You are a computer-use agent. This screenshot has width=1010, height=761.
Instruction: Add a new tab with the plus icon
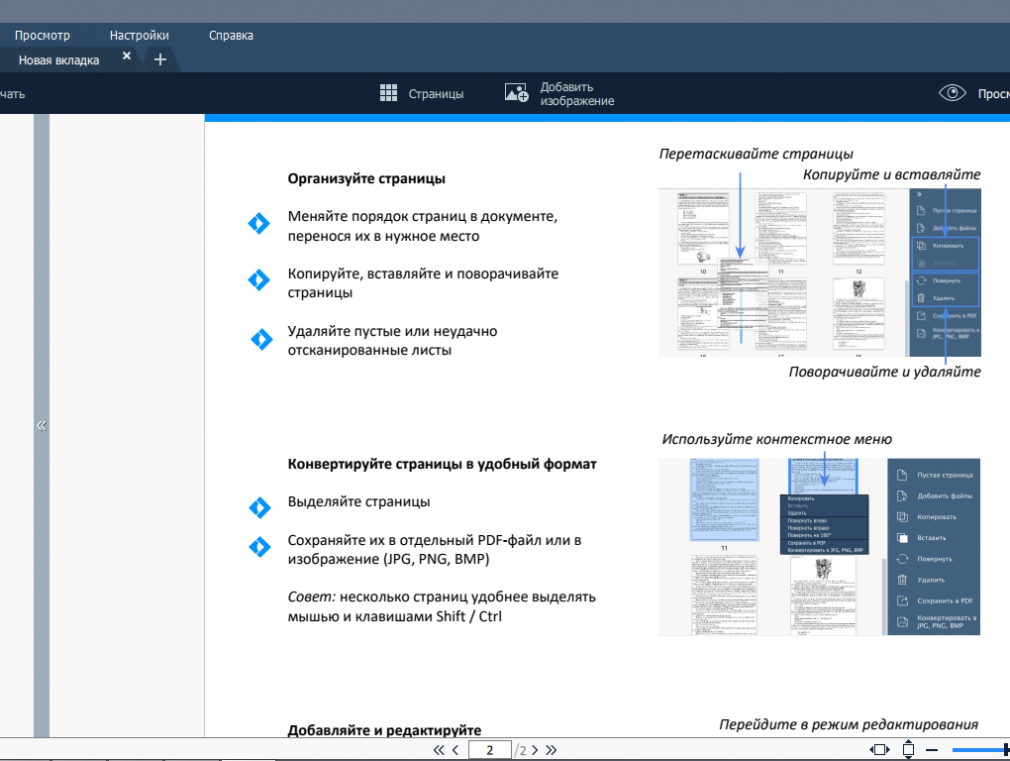coord(160,59)
